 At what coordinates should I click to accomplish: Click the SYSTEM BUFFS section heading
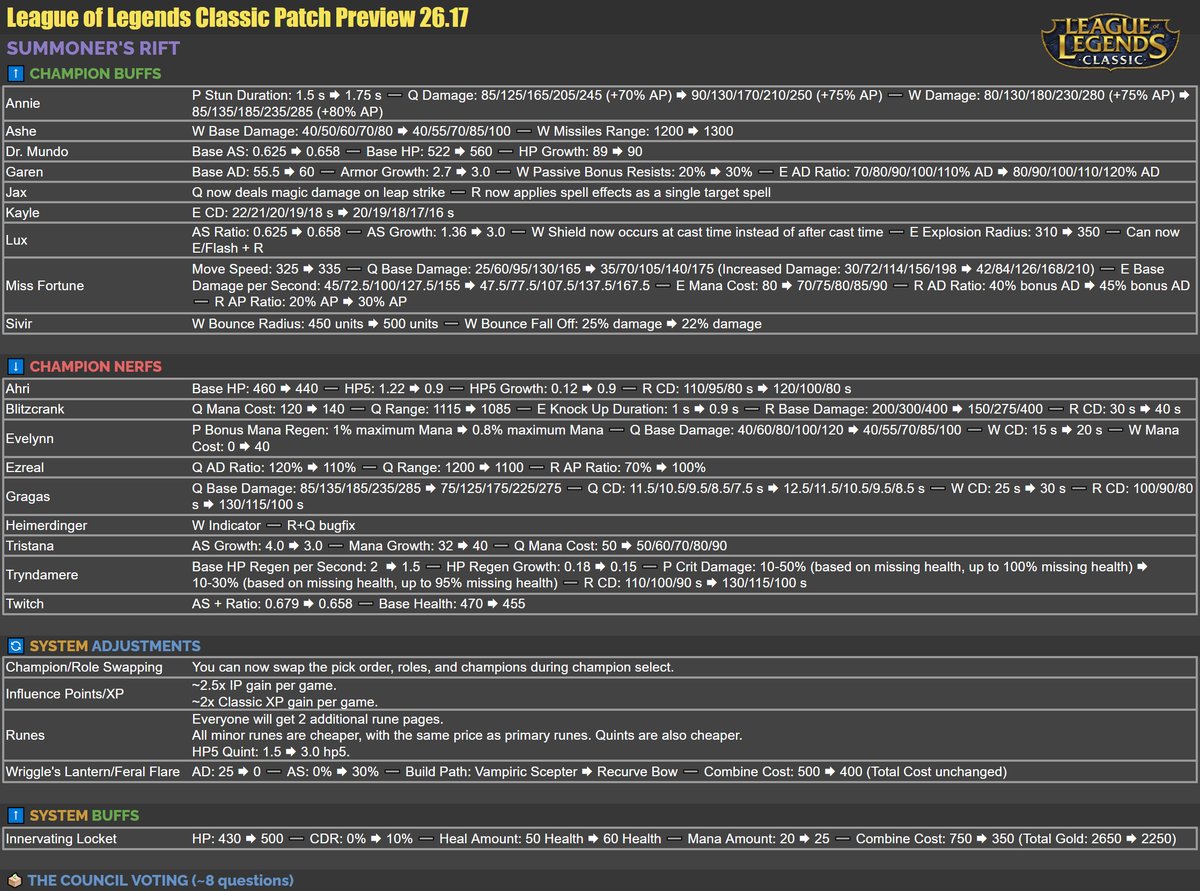point(84,816)
